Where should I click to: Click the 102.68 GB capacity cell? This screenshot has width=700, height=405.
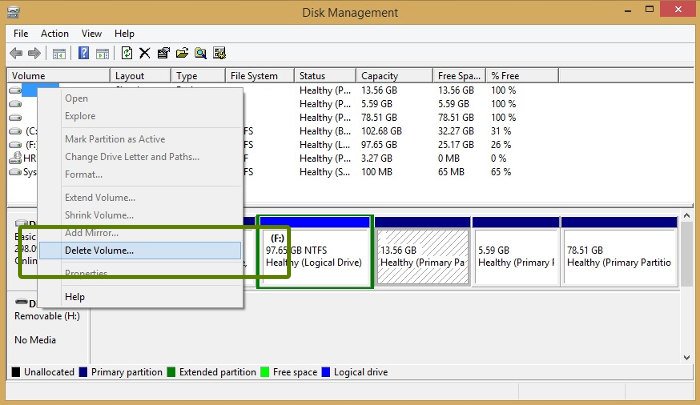point(381,131)
